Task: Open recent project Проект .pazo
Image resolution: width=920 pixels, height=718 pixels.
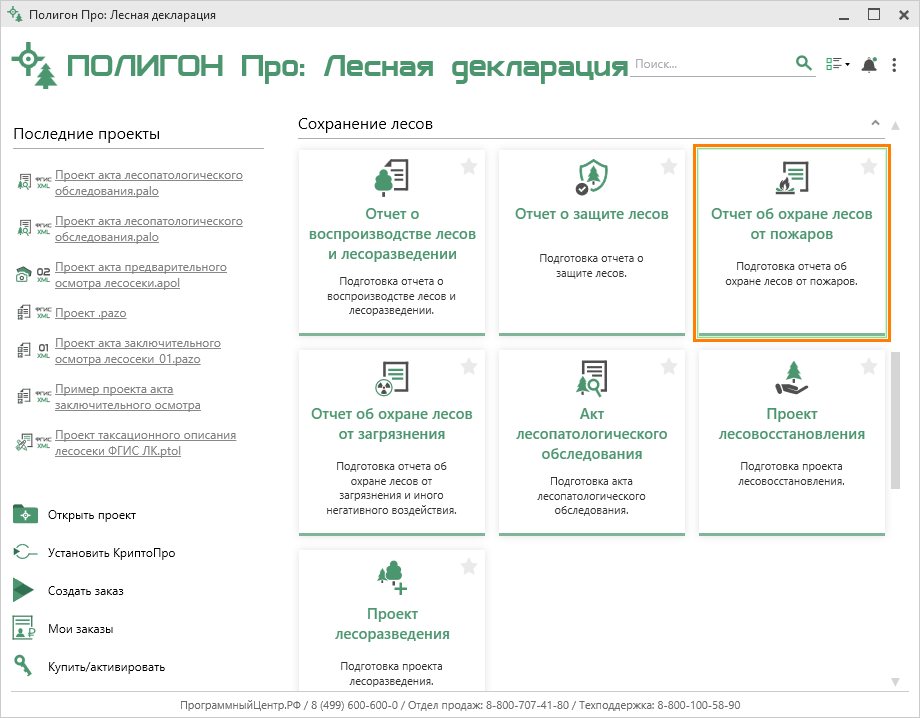Action: click(x=90, y=313)
